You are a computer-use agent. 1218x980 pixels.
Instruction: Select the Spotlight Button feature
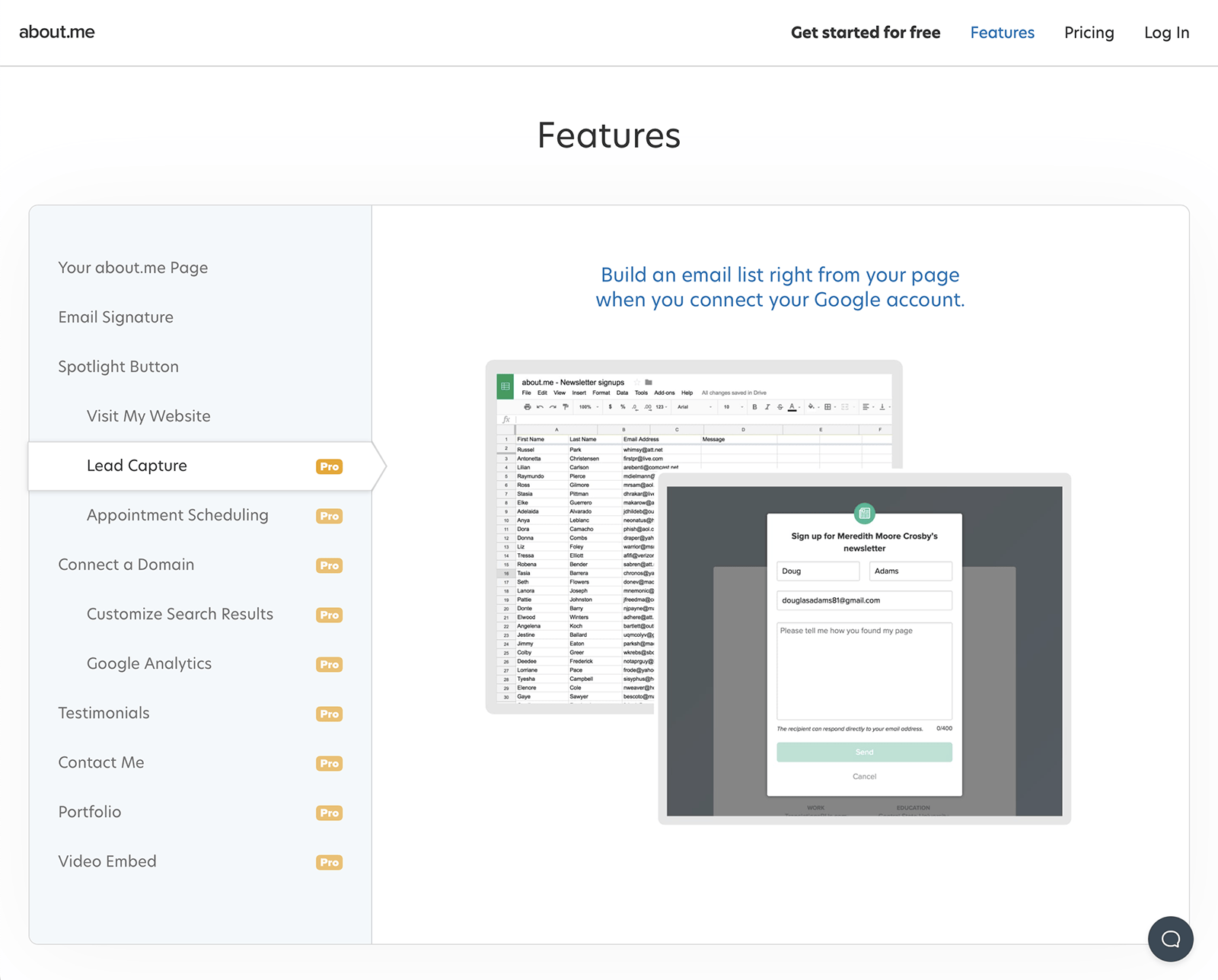click(119, 367)
